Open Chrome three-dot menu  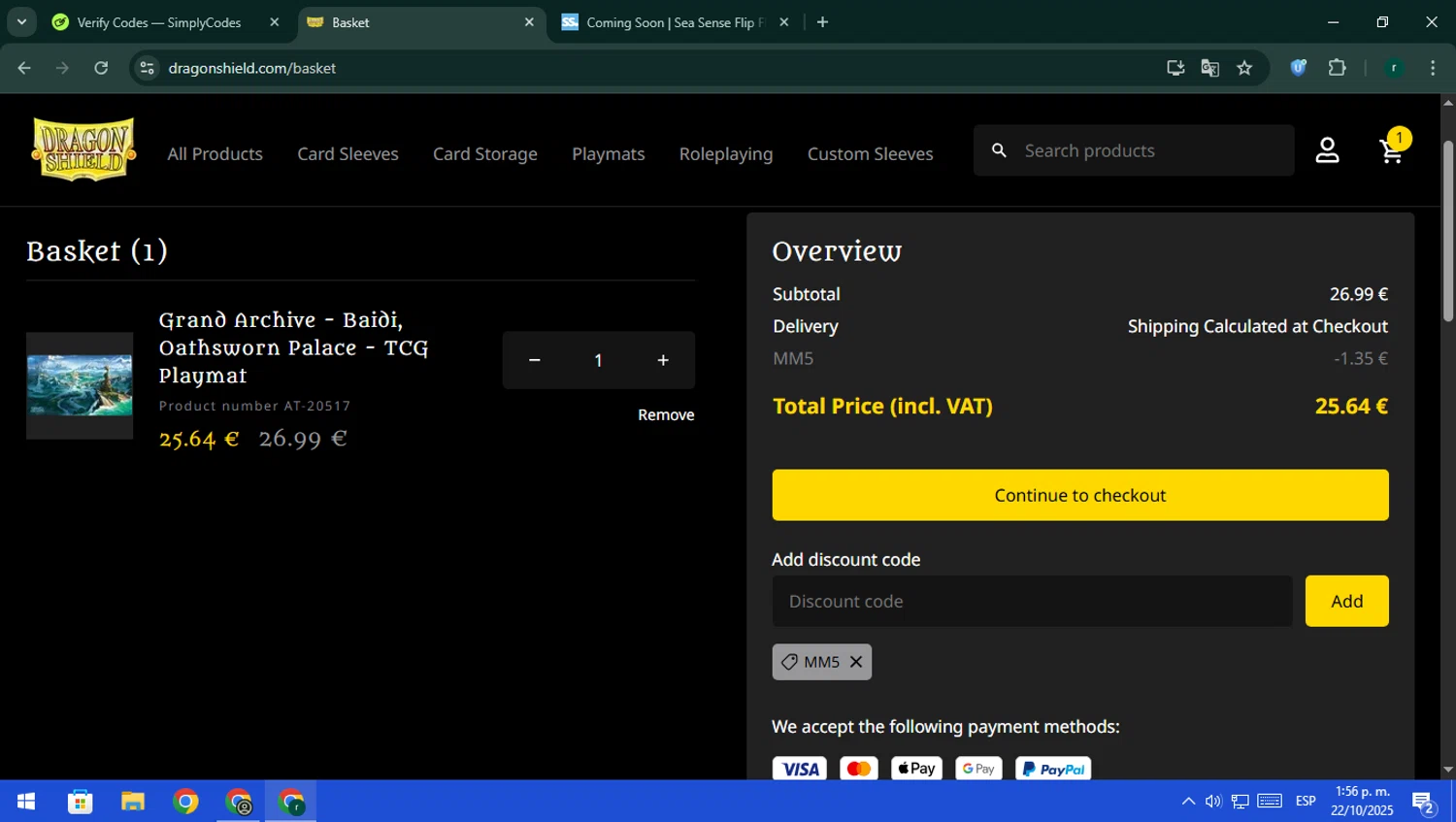[x=1433, y=68]
